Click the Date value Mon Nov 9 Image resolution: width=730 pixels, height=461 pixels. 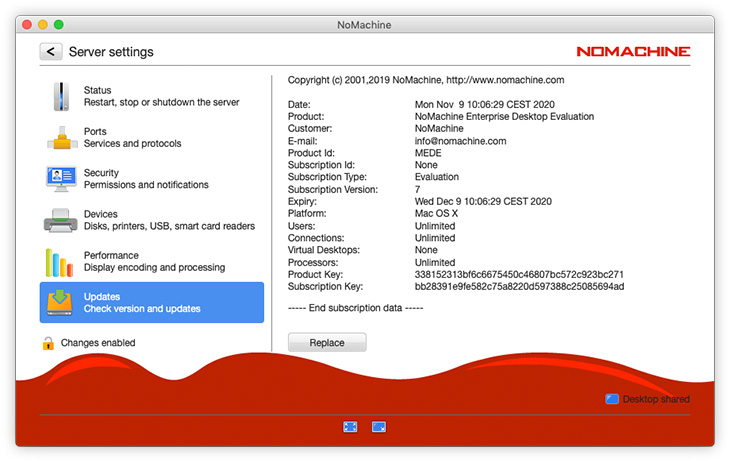[x=485, y=104]
